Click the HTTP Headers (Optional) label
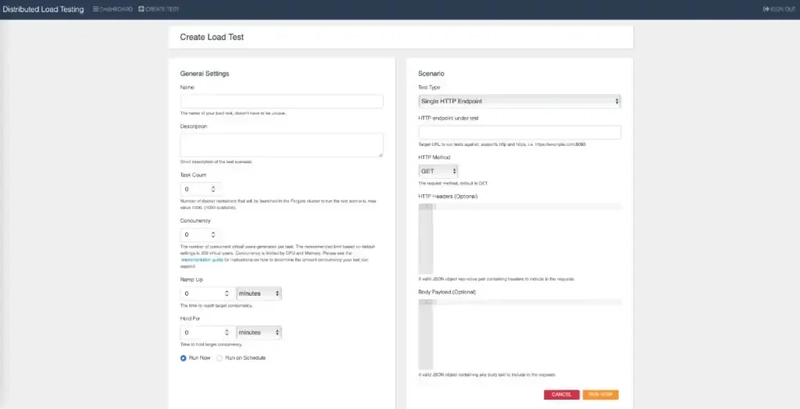The width and height of the screenshot is (800, 409). [448, 196]
